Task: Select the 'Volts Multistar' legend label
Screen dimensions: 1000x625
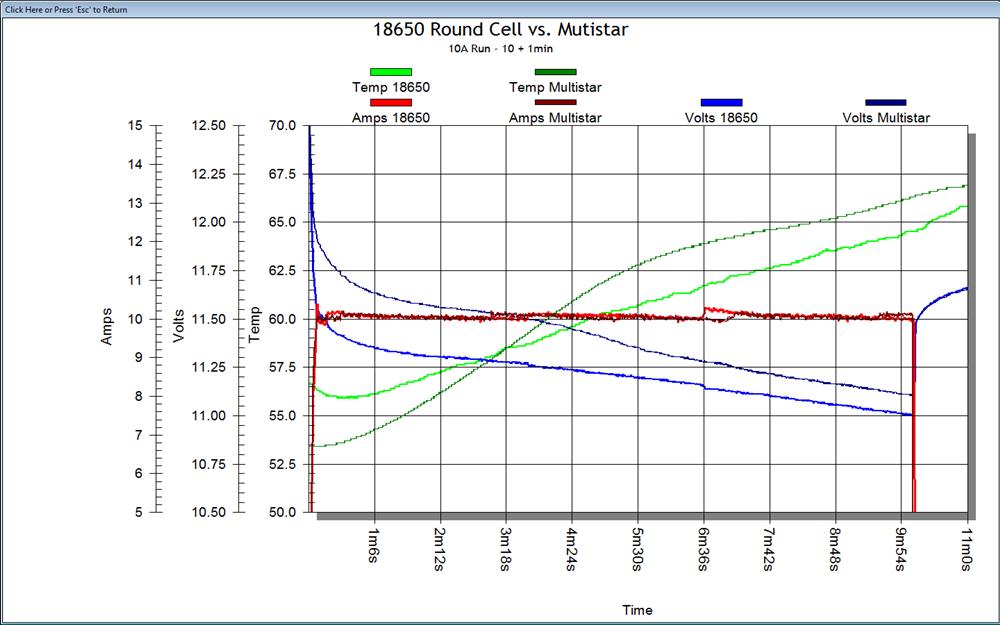Action: coord(886,118)
